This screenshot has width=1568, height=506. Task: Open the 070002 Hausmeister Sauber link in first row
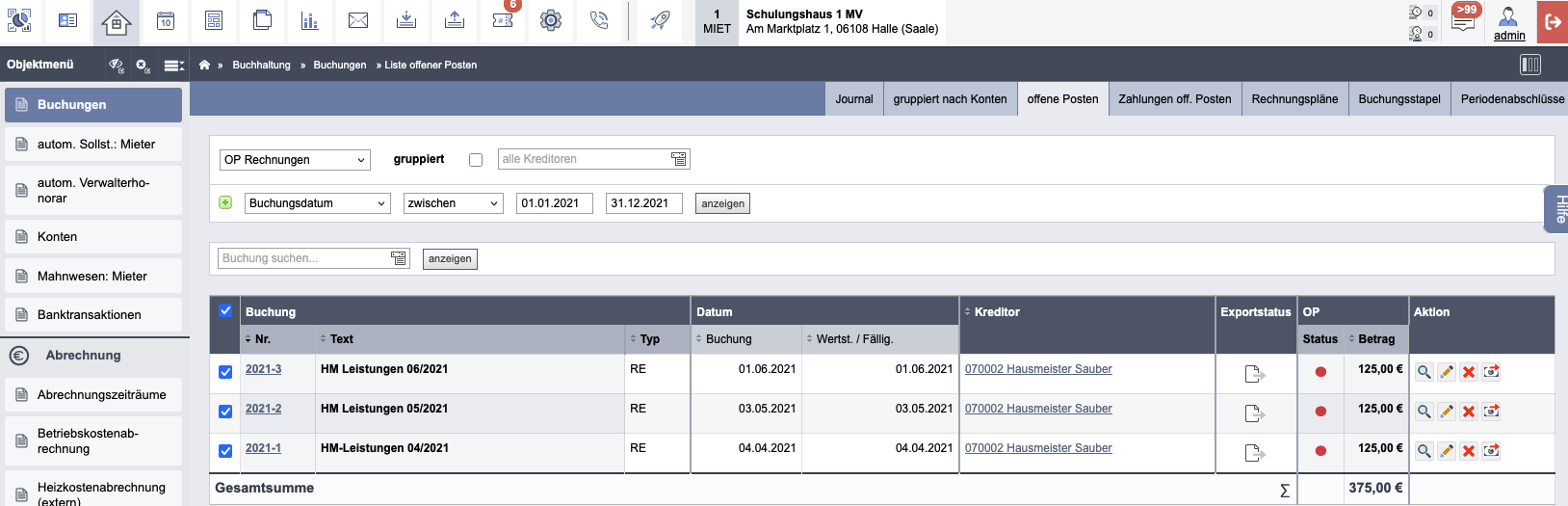tap(1038, 369)
